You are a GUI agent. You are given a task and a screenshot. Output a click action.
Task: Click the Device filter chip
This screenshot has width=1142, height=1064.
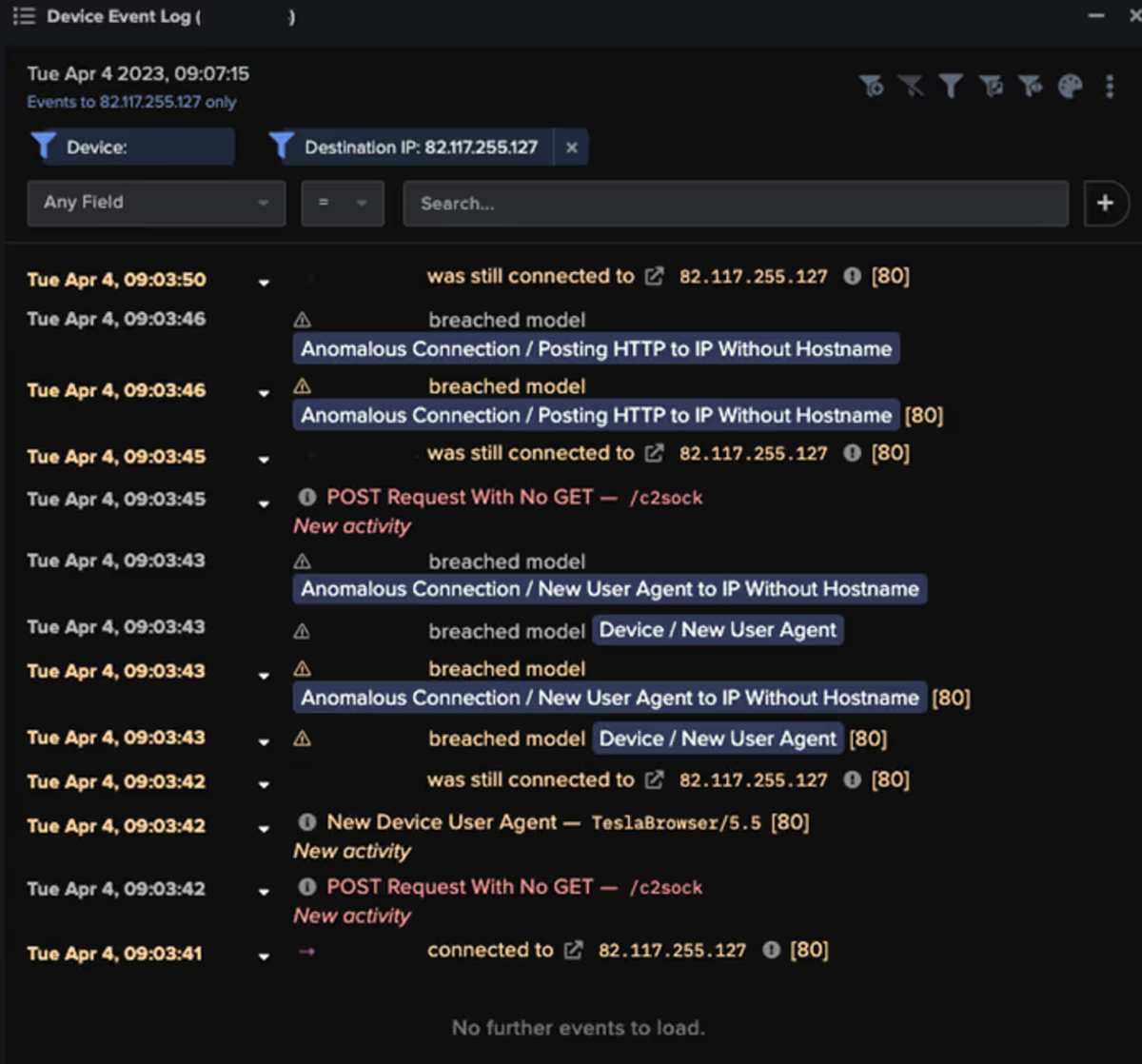[131, 147]
